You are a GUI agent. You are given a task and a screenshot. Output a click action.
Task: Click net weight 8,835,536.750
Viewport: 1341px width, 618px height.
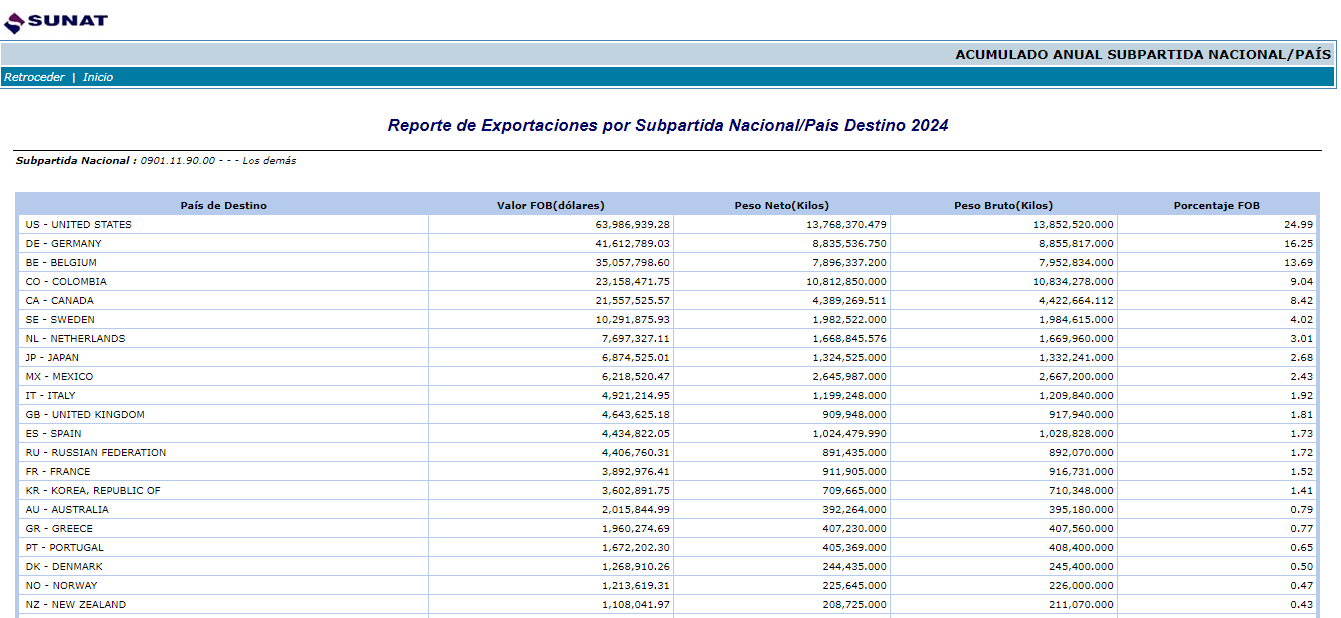click(x=850, y=244)
